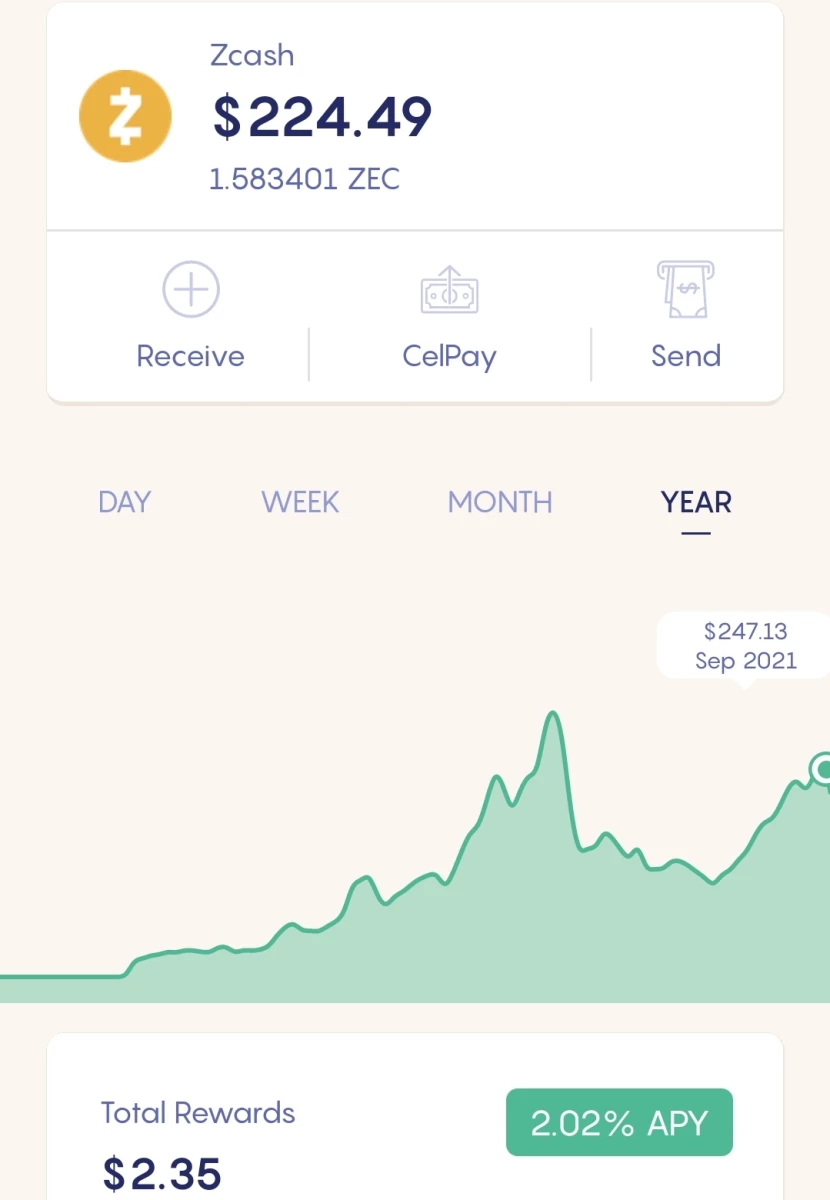Open CelPay via the money icon
The image size is (830, 1200).
pyautogui.click(x=449, y=291)
